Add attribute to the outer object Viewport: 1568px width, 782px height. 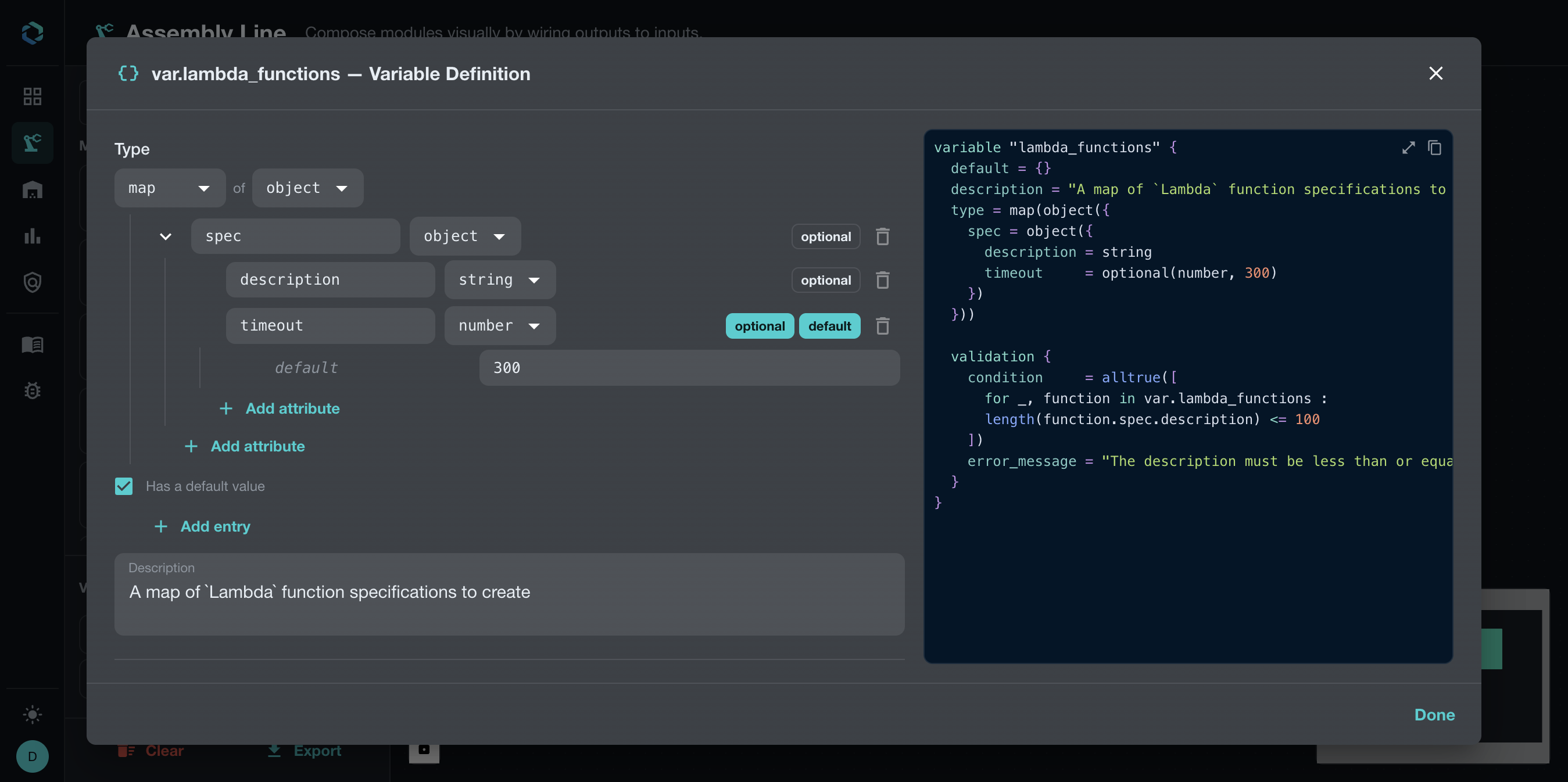(245, 446)
